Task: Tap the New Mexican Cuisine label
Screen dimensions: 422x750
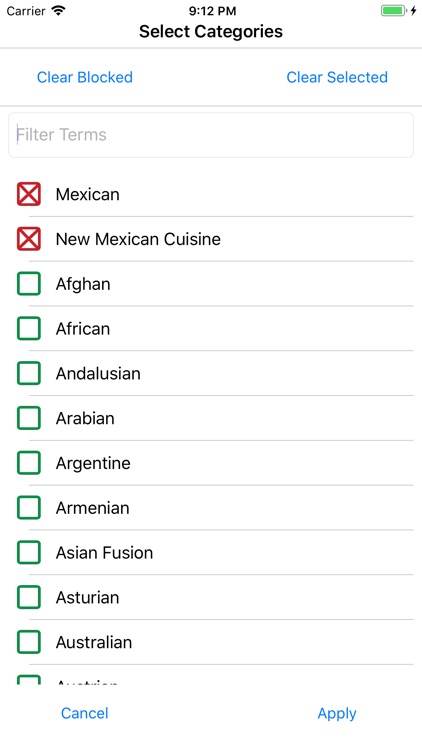Action: (138, 239)
